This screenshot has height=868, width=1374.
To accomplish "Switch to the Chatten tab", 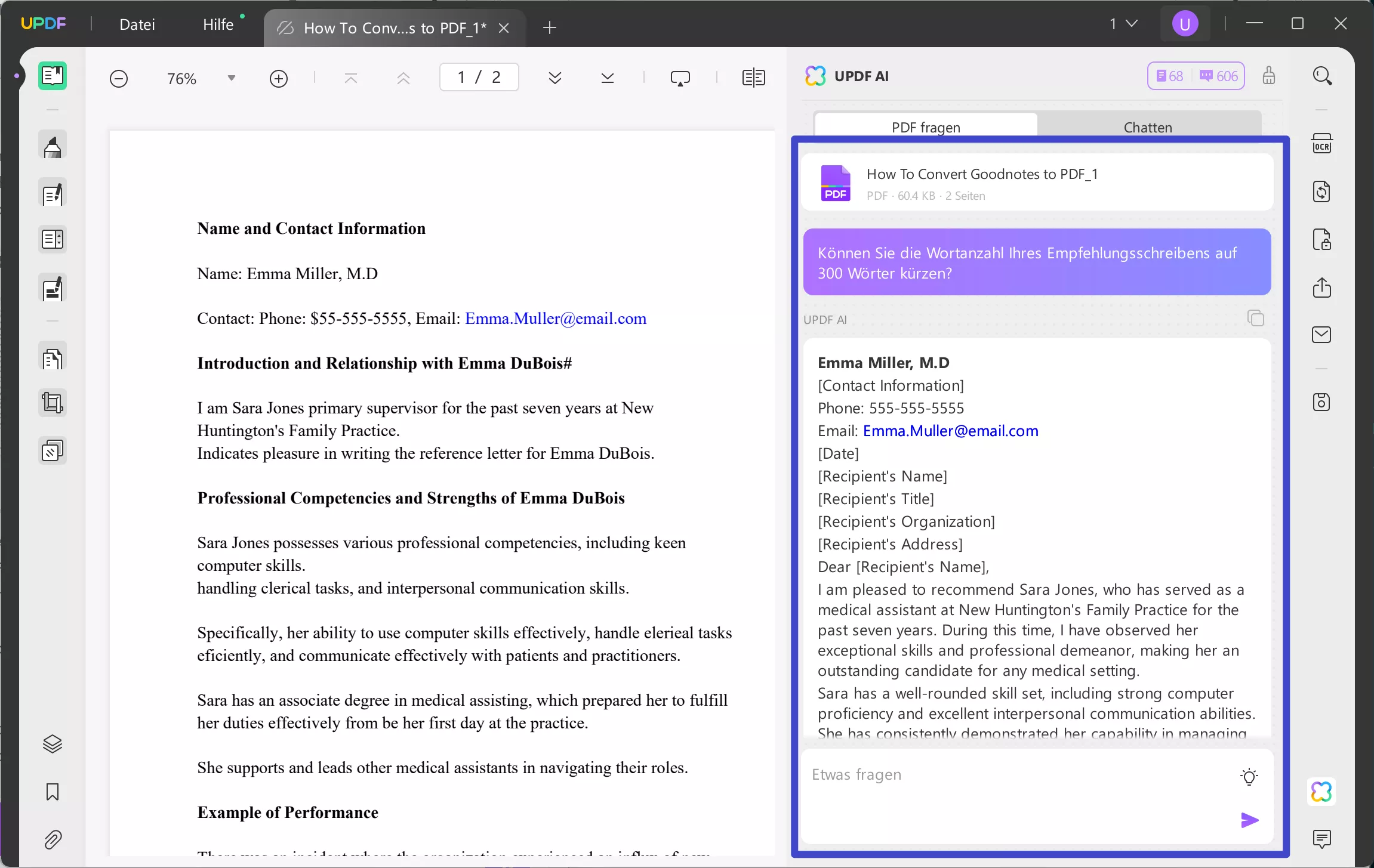I will pyautogui.click(x=1147, y=127).
